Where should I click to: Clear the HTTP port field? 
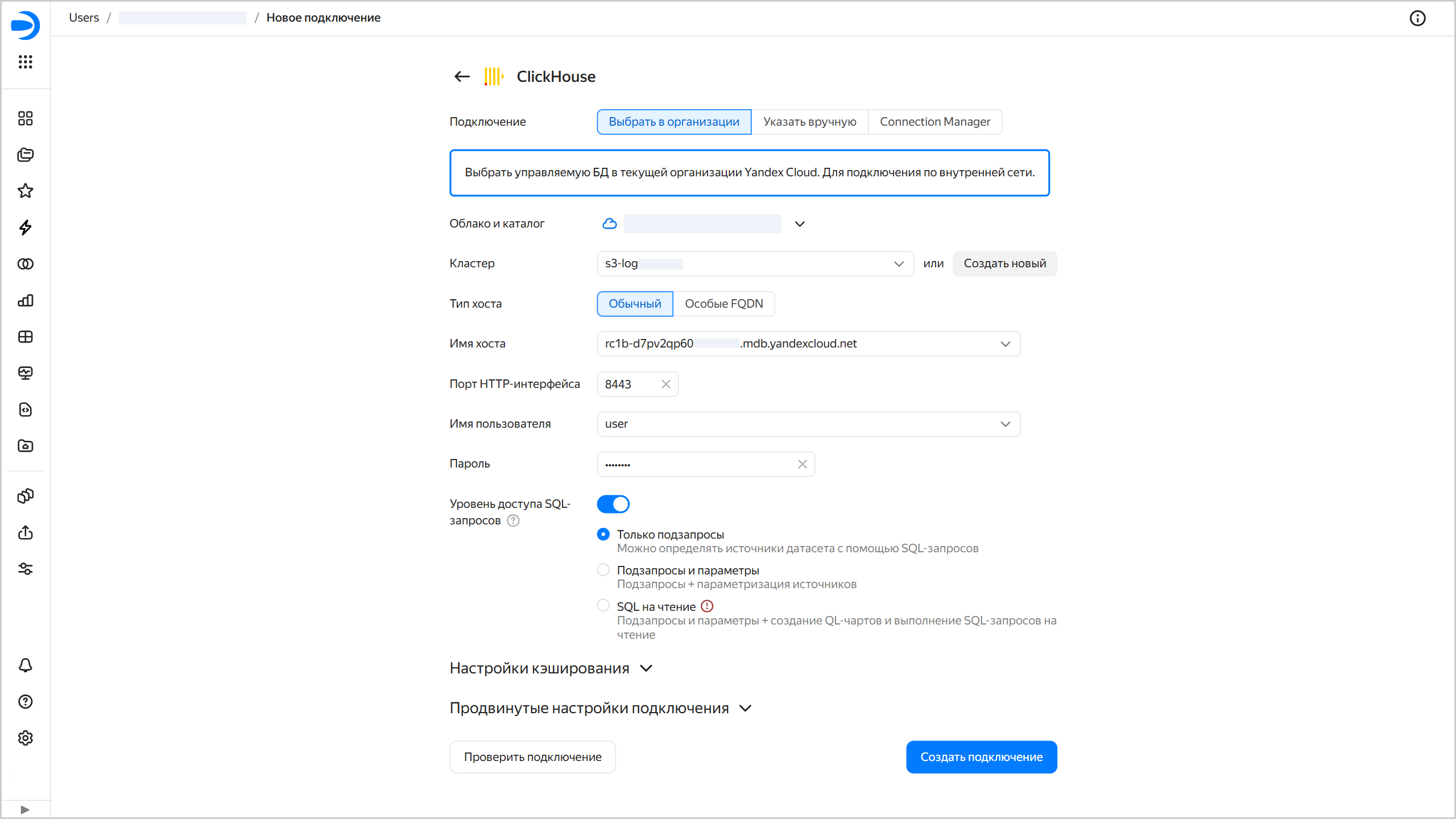[666, 384]
